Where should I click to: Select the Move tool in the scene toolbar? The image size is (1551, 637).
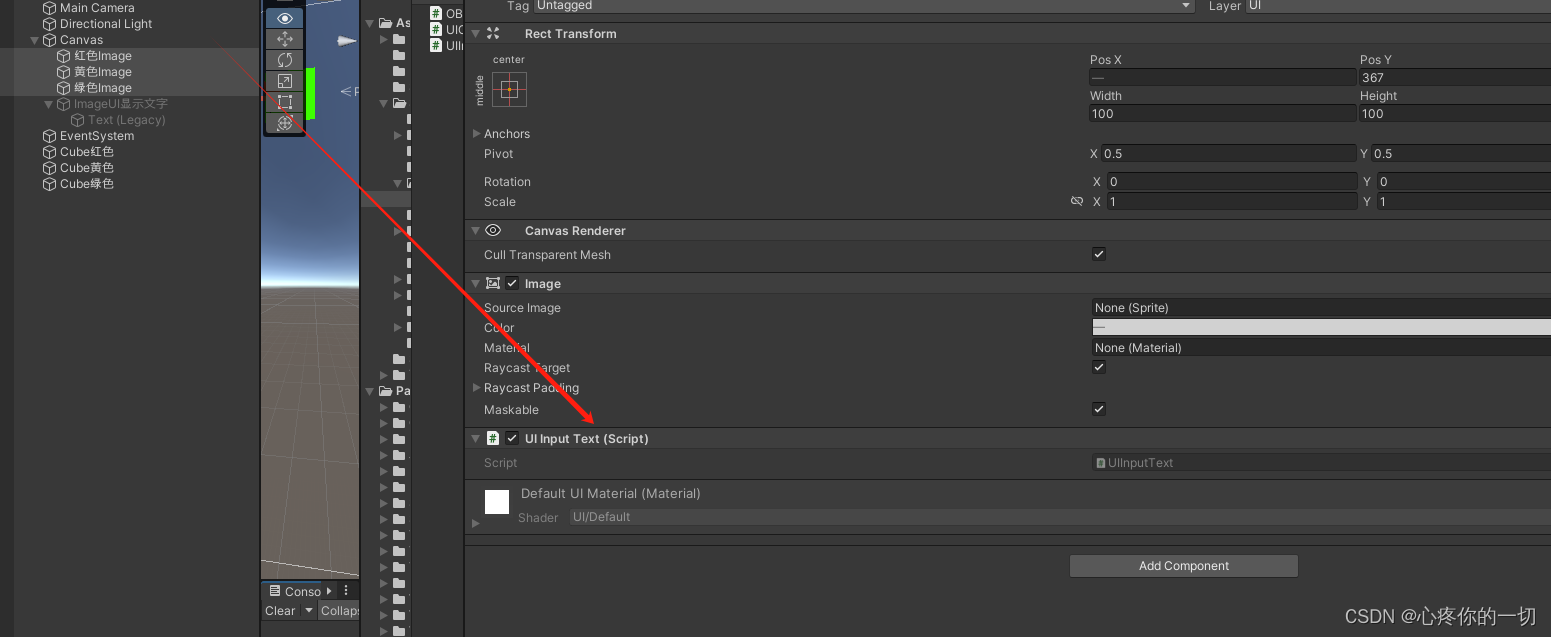285,39
